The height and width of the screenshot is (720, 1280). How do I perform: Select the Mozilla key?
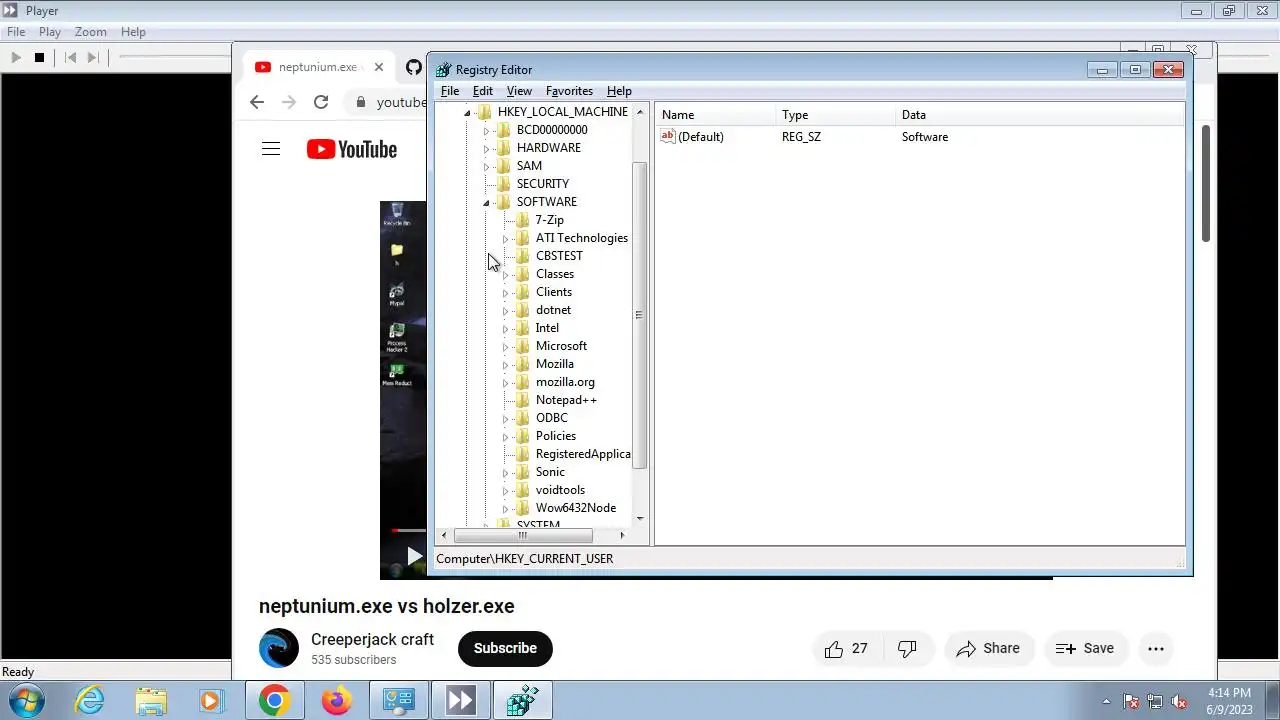click(x=555, y=364)
